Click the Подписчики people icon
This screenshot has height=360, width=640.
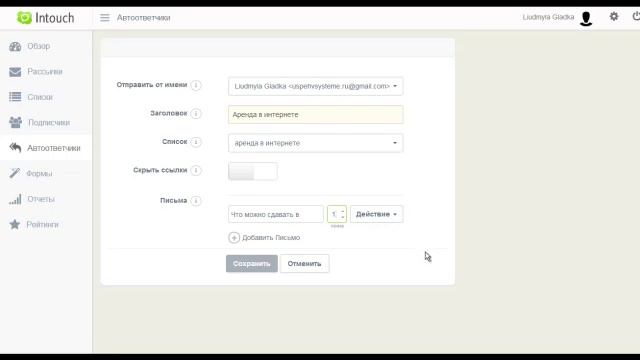click(x=16, y=122)
